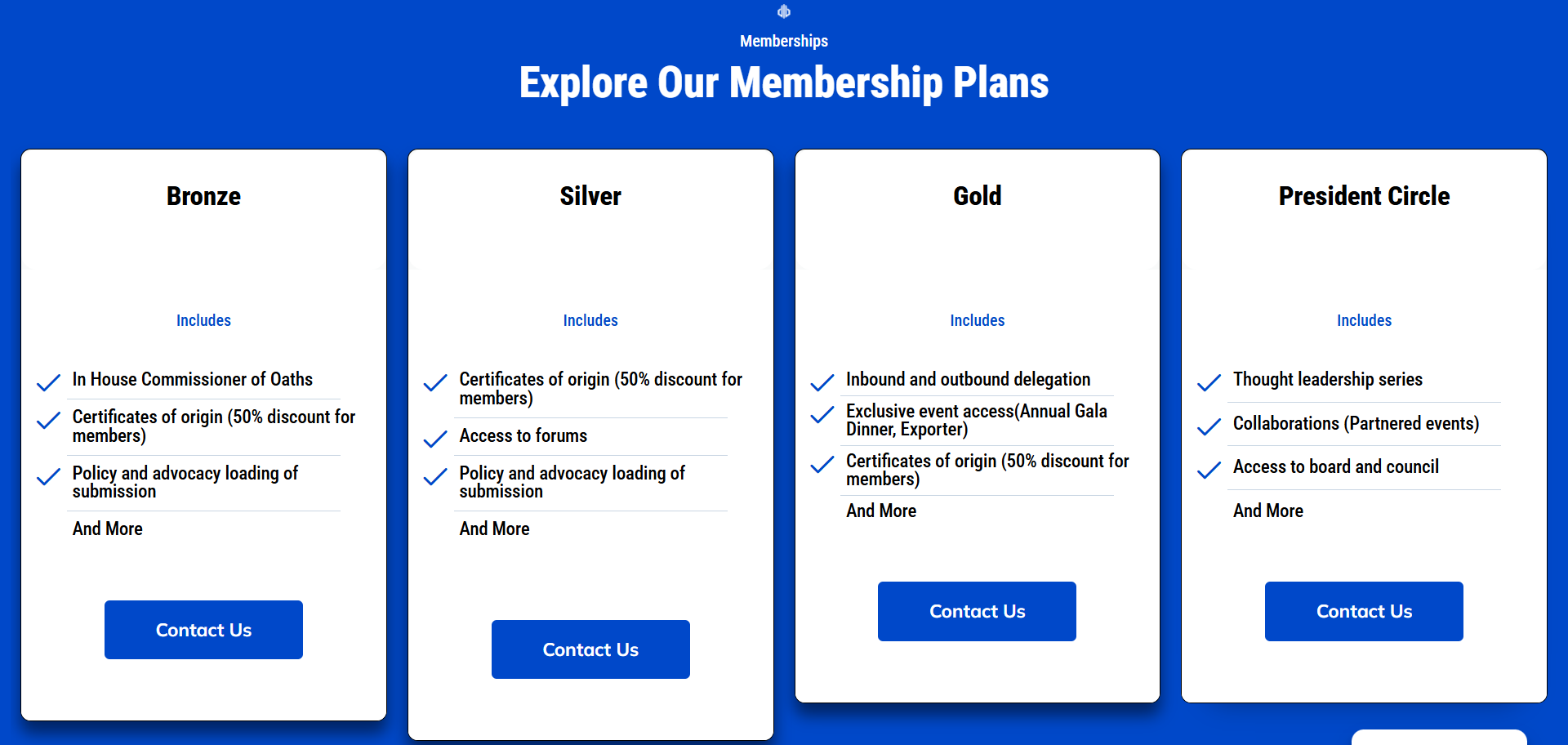The height and width of the screenshot is (745, 1568).
Task: Click checkmark beside Thought leadership series
Action: [1209, 382]
